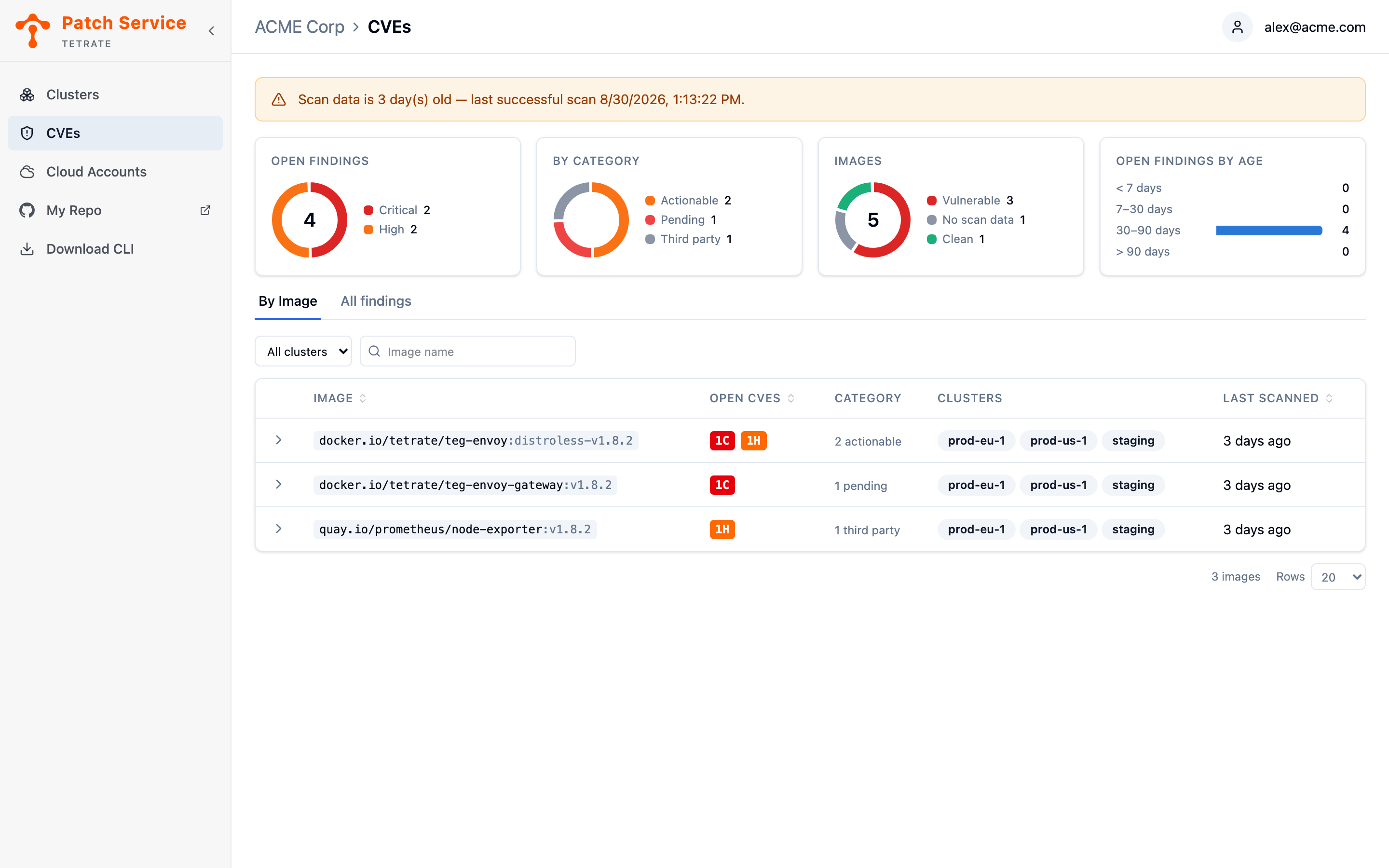The image size is (1389, 868).
Task: Click the Cloud Accounts cloud icon
Action: click(x=27, y=172)
